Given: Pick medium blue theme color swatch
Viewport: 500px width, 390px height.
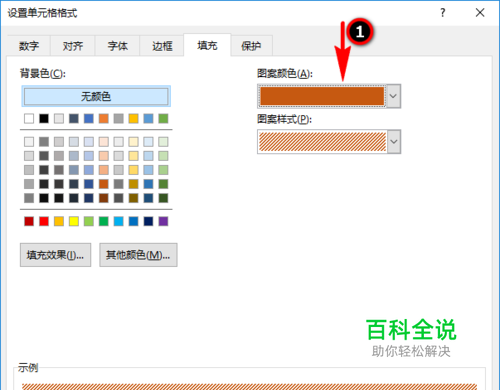Looking at the screenshot, I should coord(89,118).
